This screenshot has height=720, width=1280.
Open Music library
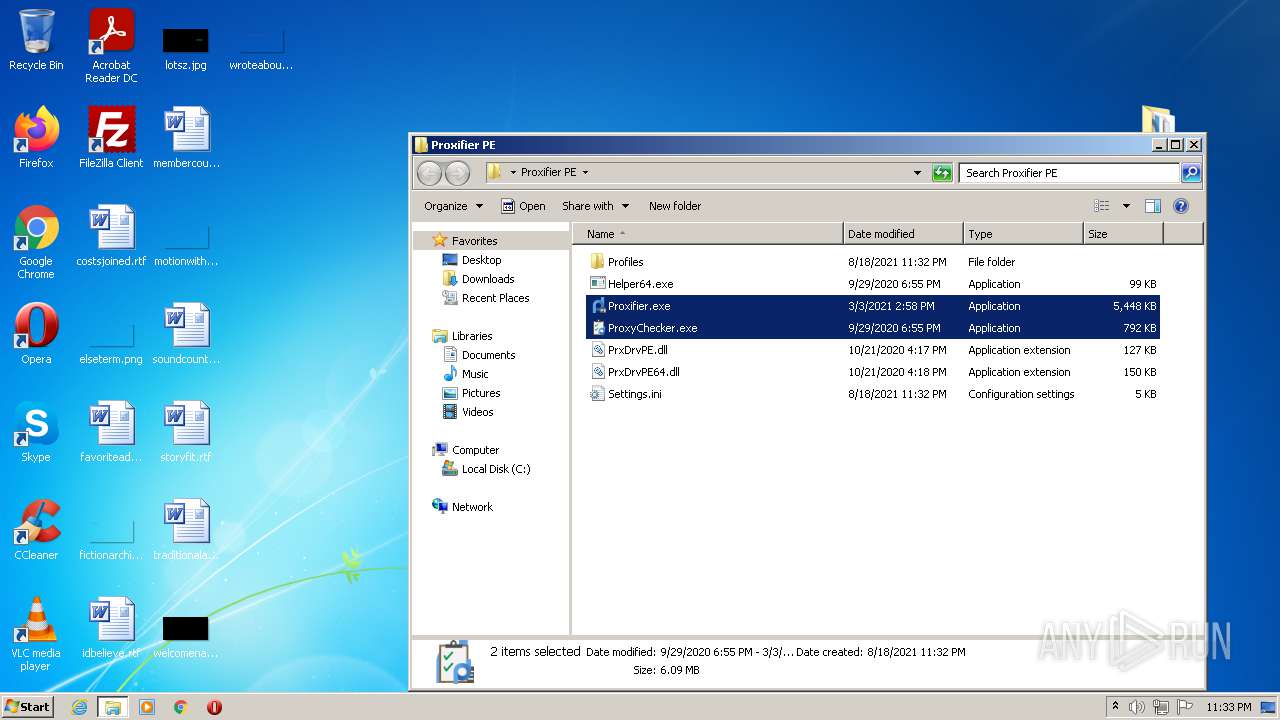pyautogui.click(x=475, y=374)
